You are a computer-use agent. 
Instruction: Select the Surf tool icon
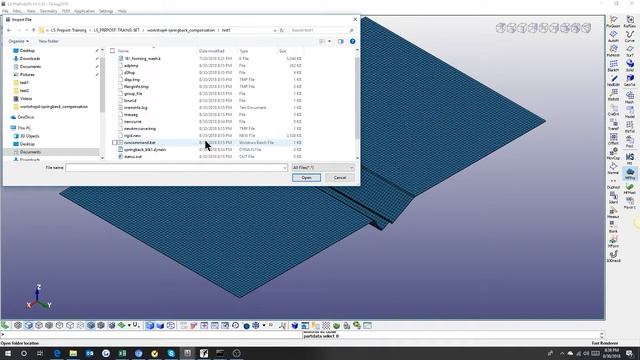point(630,51)
